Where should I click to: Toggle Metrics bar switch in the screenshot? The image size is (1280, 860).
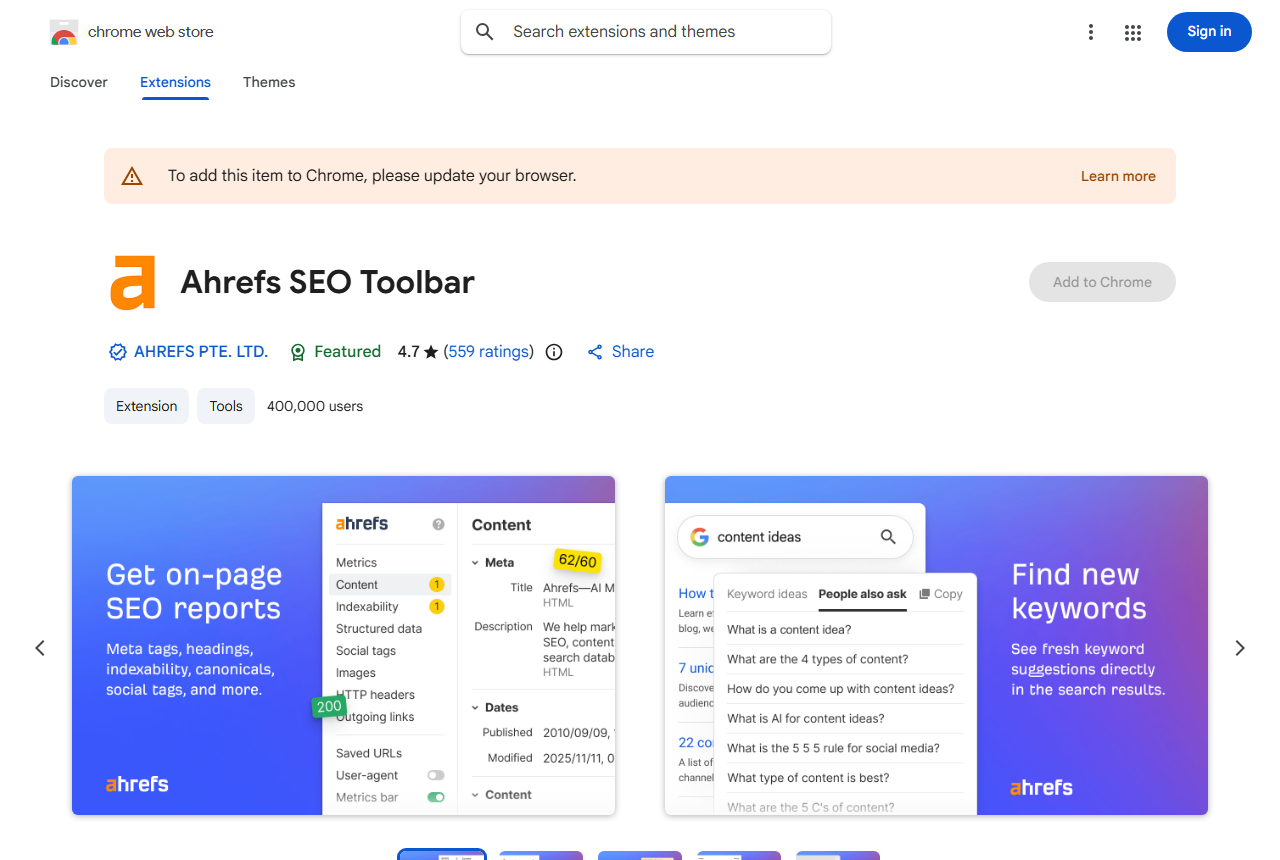(436, 797)
